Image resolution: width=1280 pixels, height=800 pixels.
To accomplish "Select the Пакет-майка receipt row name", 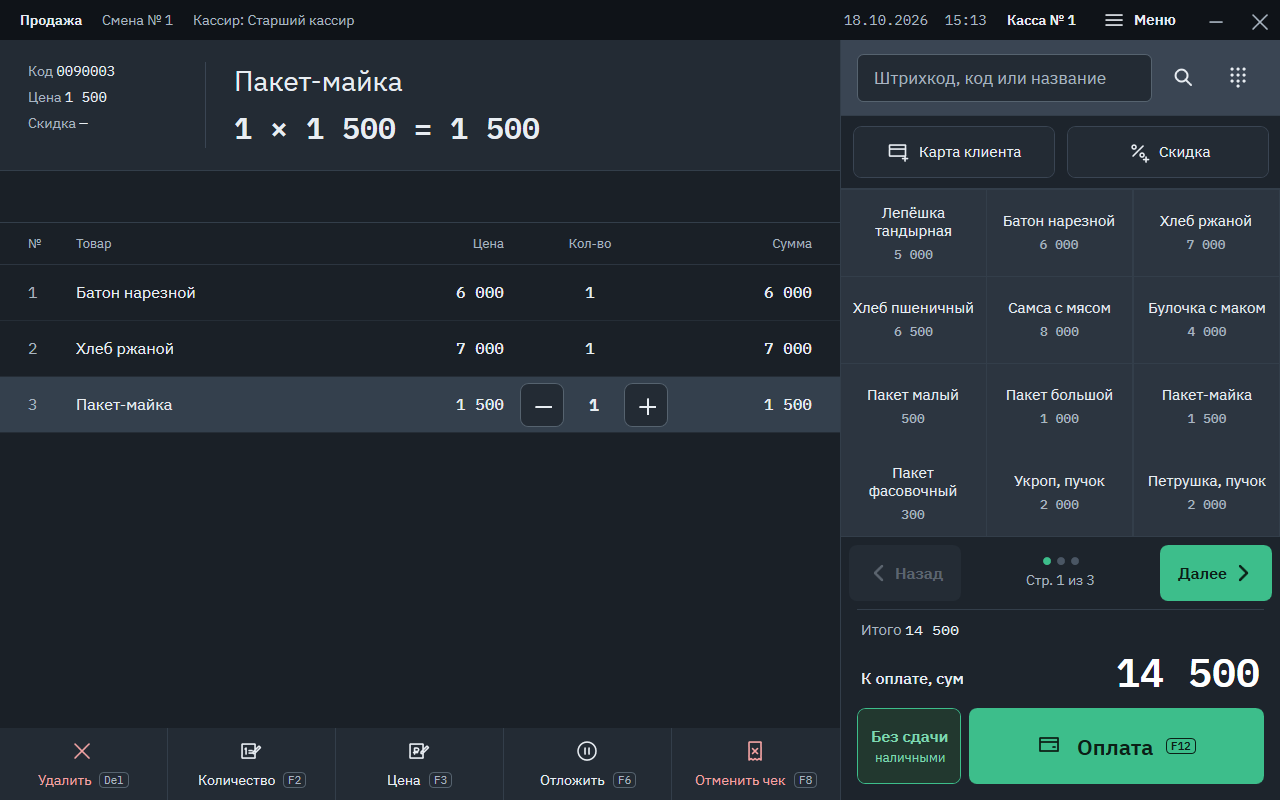I will pos(124,405).
